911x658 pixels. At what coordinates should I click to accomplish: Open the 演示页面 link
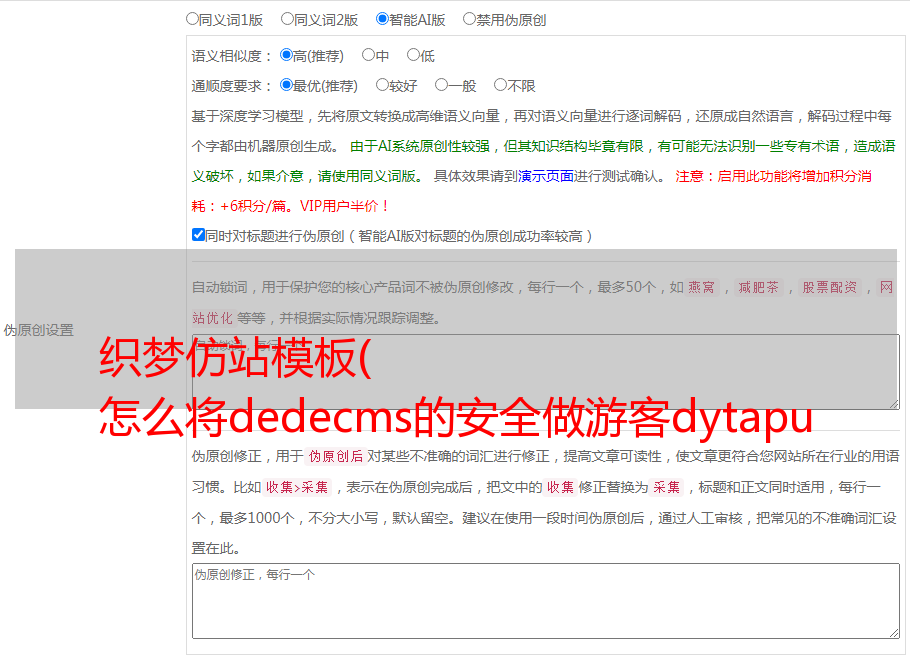click(x=545, y=176)
